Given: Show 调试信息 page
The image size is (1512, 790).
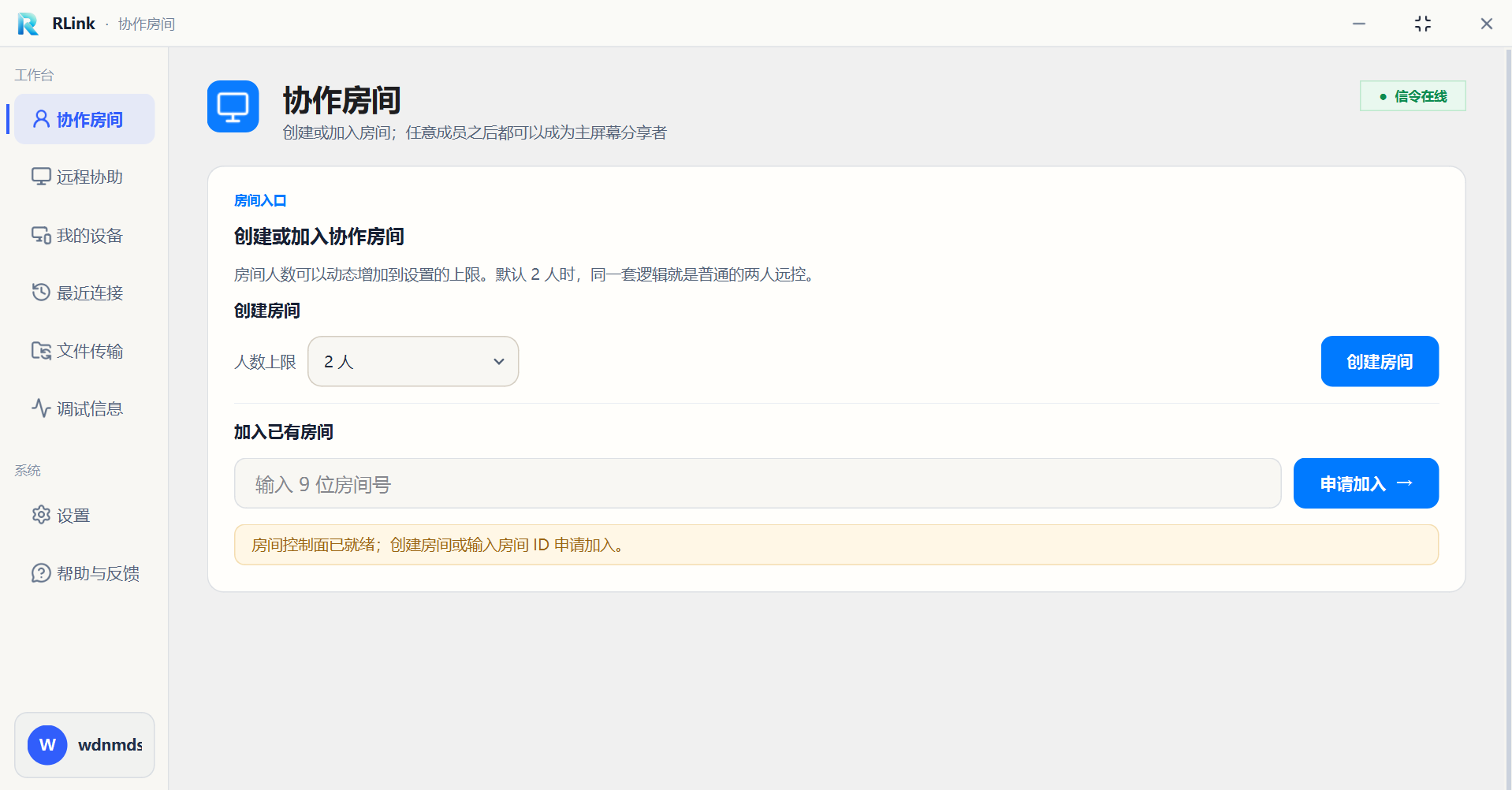Looking at the screenshot, I should [x=84, y=408].
